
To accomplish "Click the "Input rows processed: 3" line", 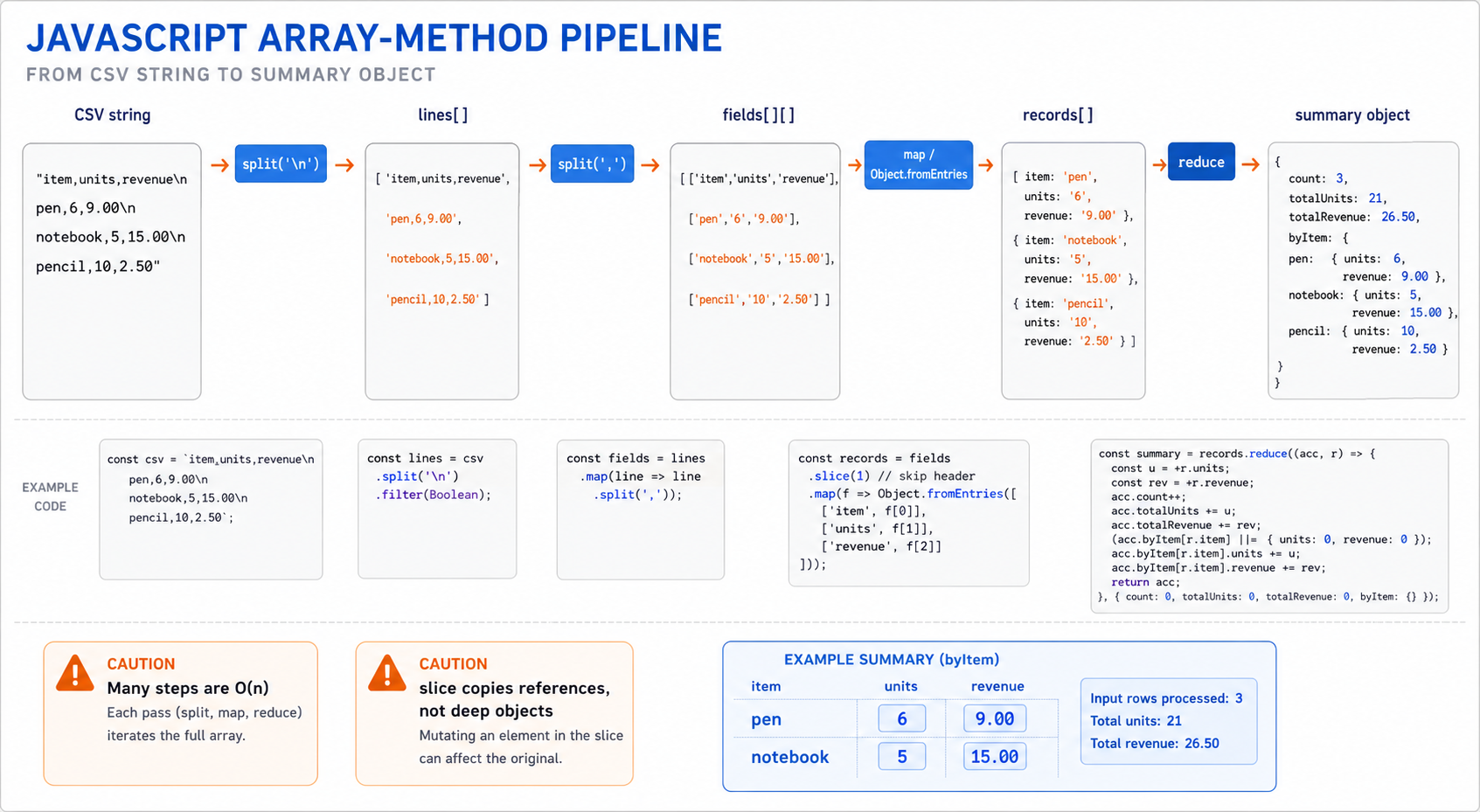I will coord(1166,698).
